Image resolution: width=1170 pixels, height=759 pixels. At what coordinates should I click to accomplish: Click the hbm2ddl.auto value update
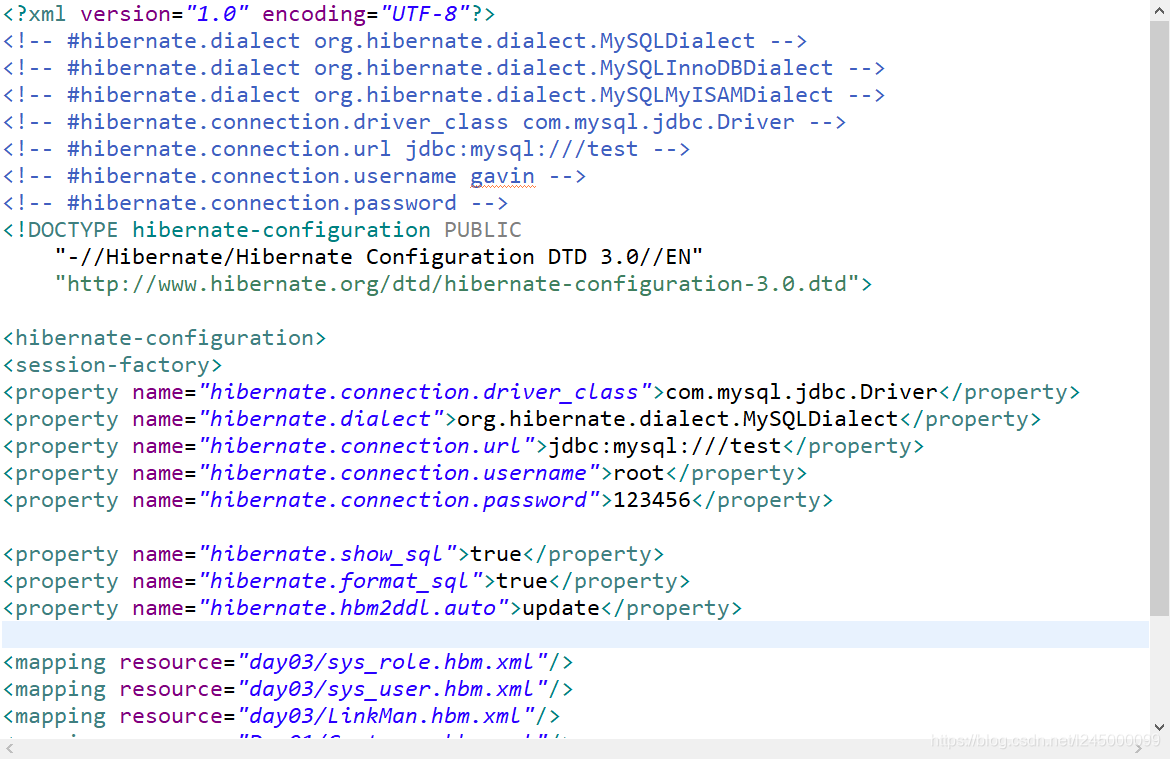tap(561, 608)
